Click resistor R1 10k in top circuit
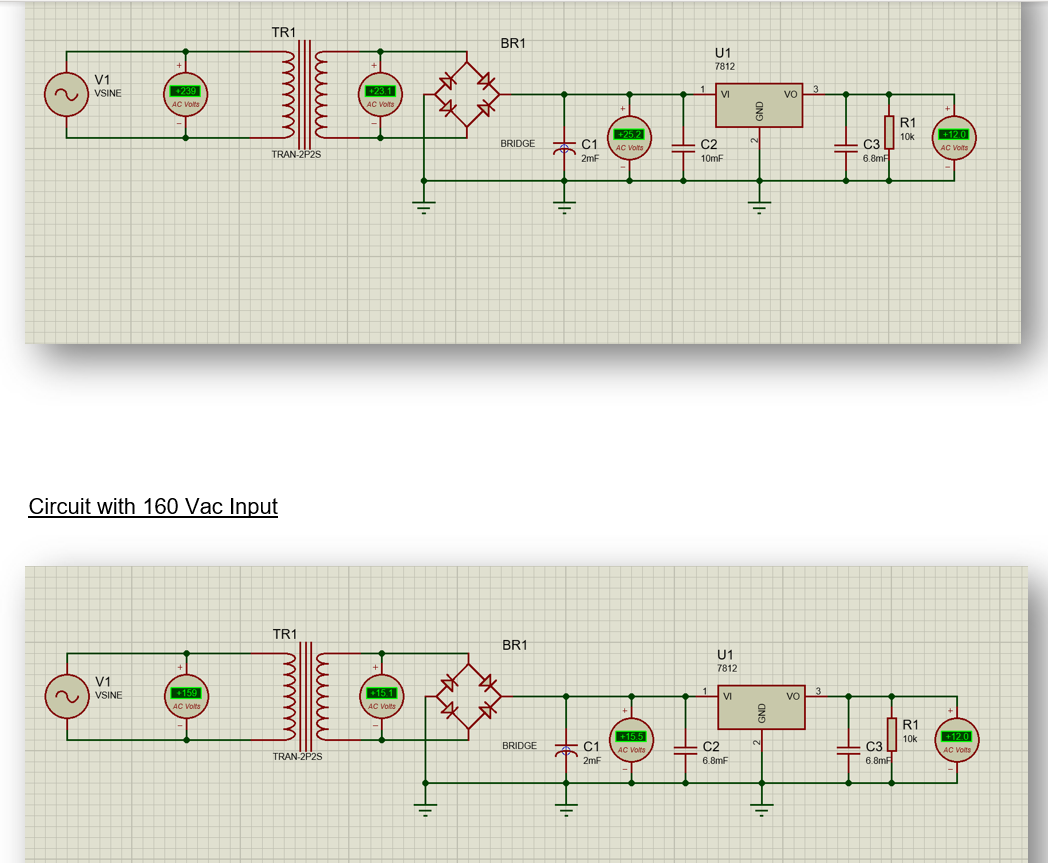1048x863 pixels. [x=889, y=132]
